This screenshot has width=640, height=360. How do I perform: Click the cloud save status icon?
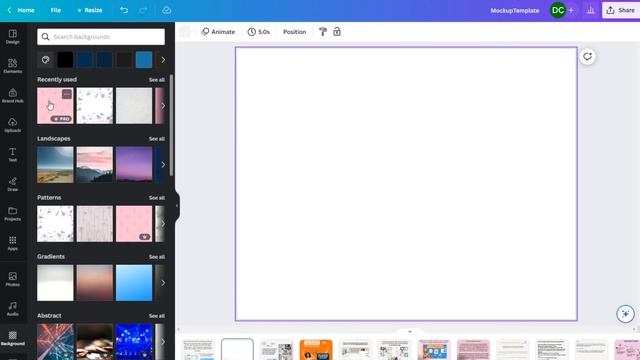167,10
